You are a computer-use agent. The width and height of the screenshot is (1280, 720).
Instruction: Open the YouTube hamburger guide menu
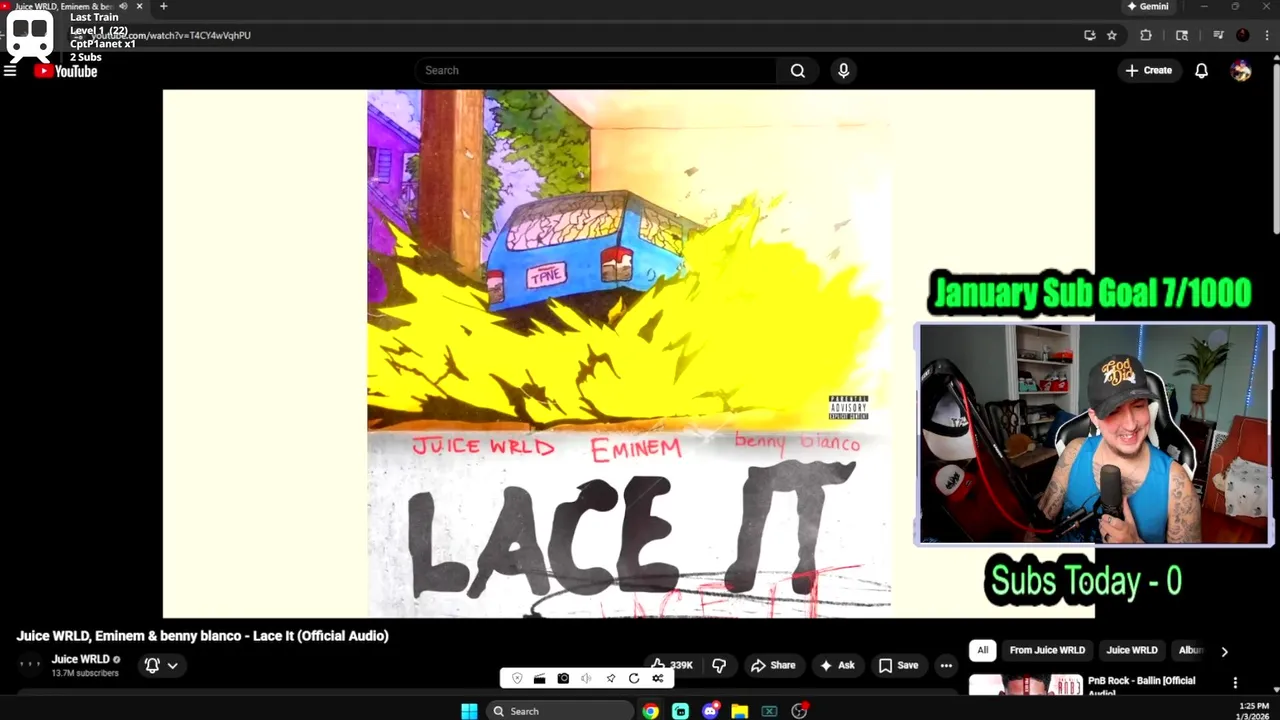coord(10,71)
